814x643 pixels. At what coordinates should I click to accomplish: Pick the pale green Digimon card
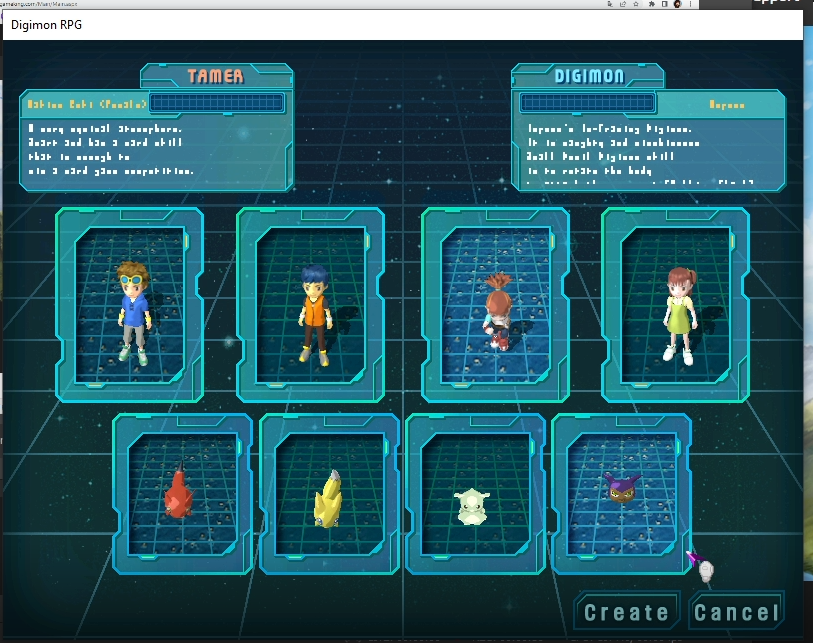(476, 494)
